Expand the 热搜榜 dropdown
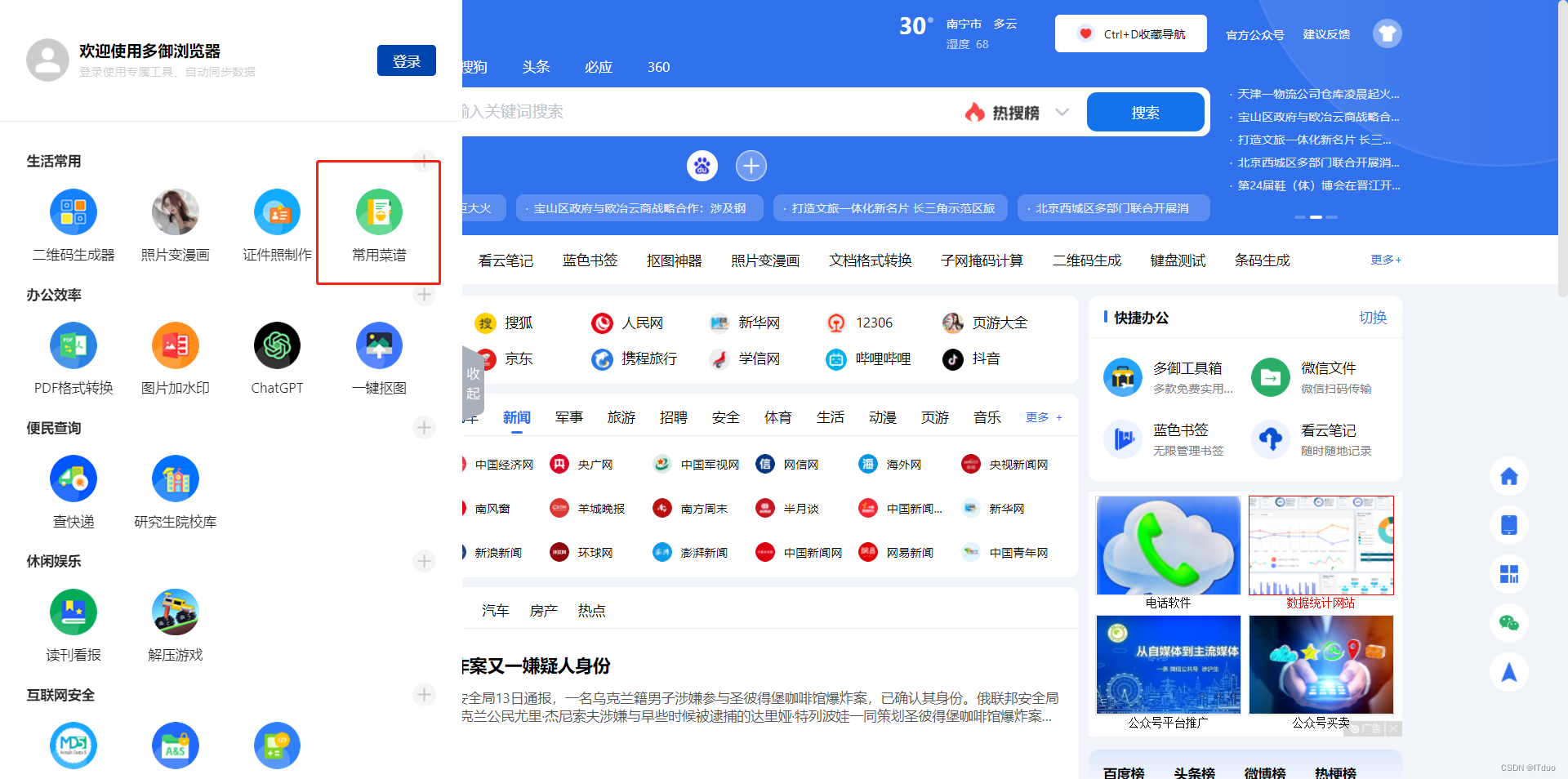Image resolution: width=1568 pixels, height=779 pixels. click(1062, 112)
